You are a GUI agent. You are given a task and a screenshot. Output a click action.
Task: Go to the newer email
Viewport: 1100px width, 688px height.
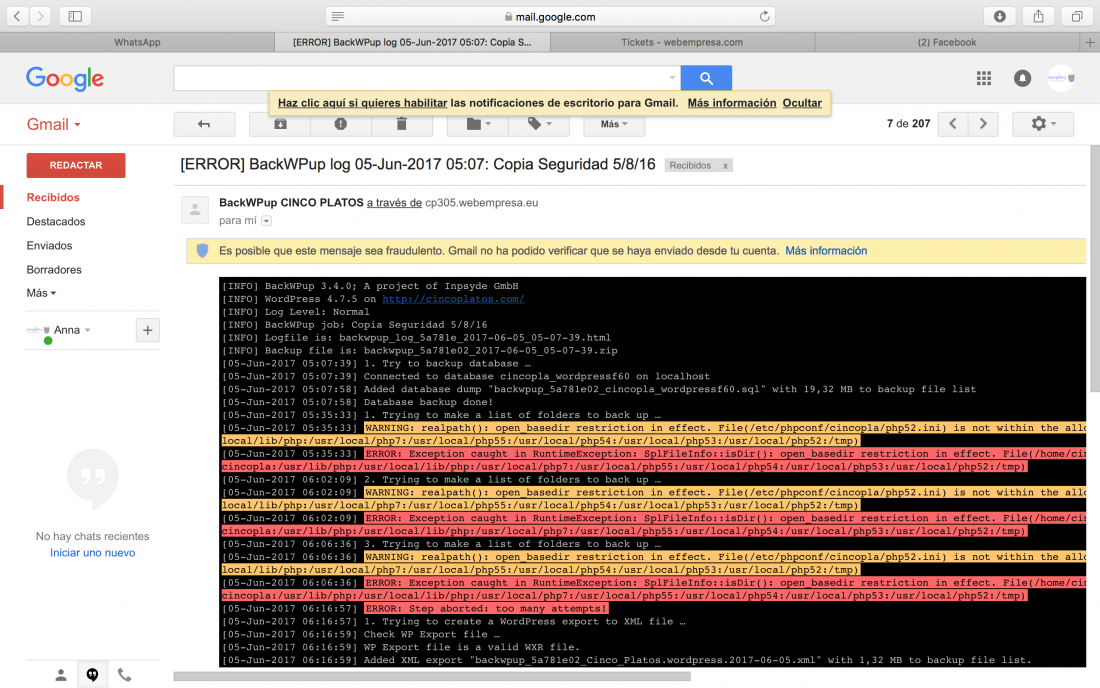point(953,124)
